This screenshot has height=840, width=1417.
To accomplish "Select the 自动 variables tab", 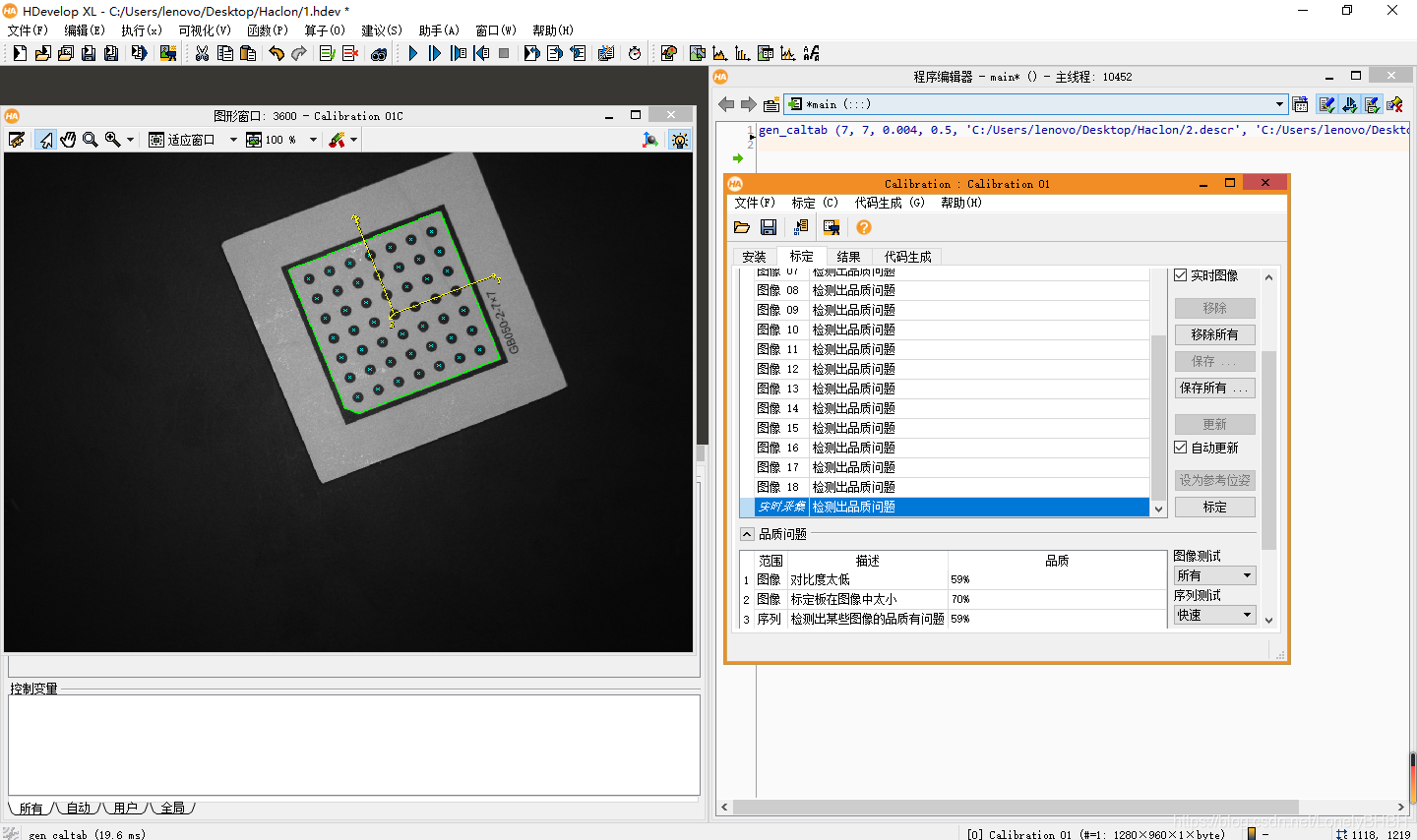I will 78,808.
